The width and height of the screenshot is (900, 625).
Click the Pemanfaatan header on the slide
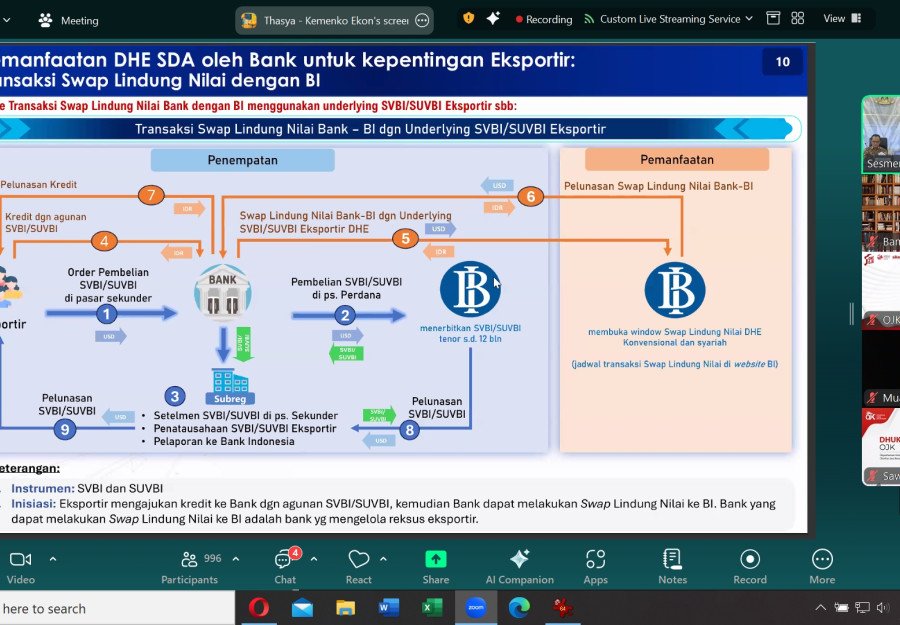tap(677, 160)
